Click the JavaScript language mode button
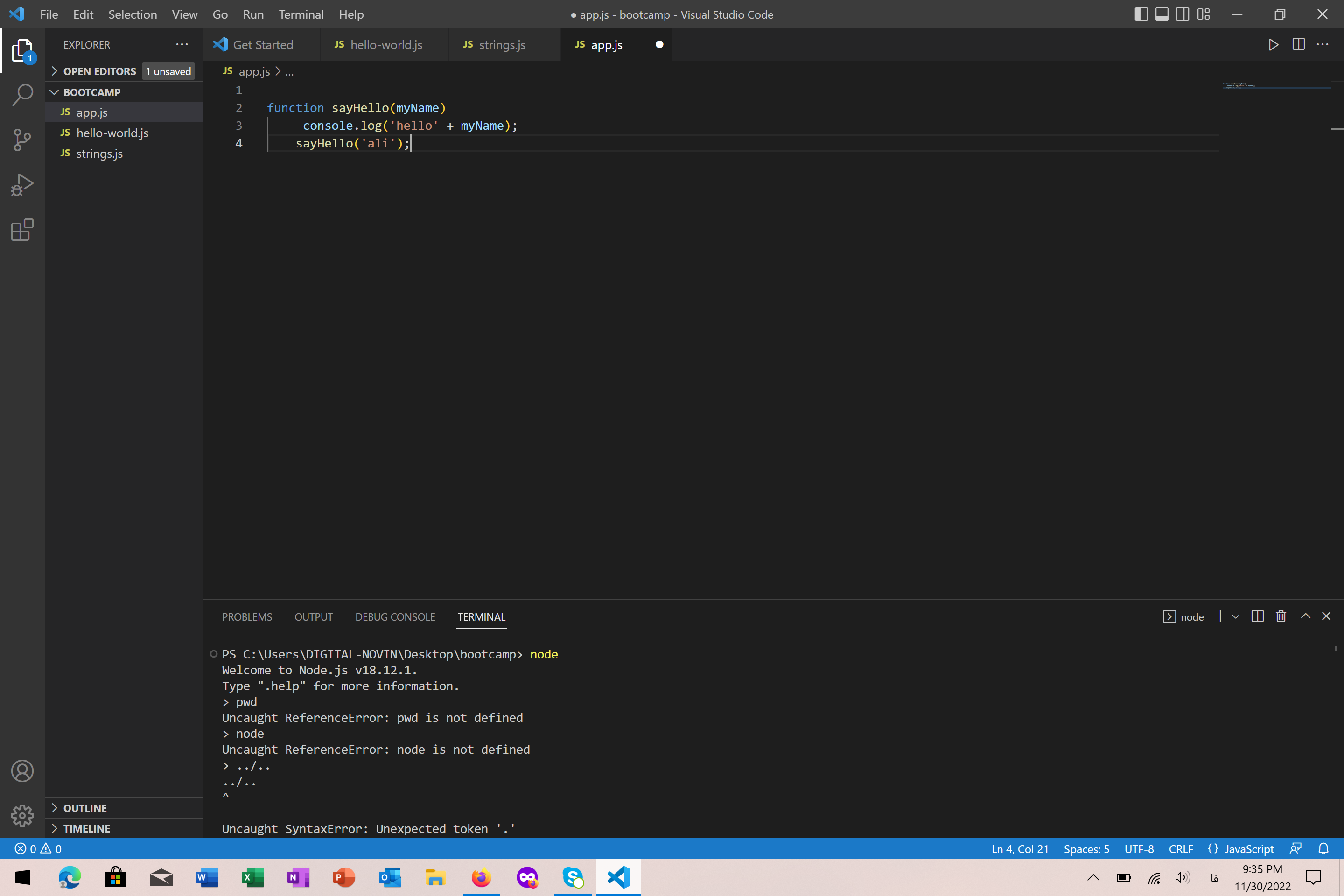The image size is (1344, 896). pos(1241,848)
